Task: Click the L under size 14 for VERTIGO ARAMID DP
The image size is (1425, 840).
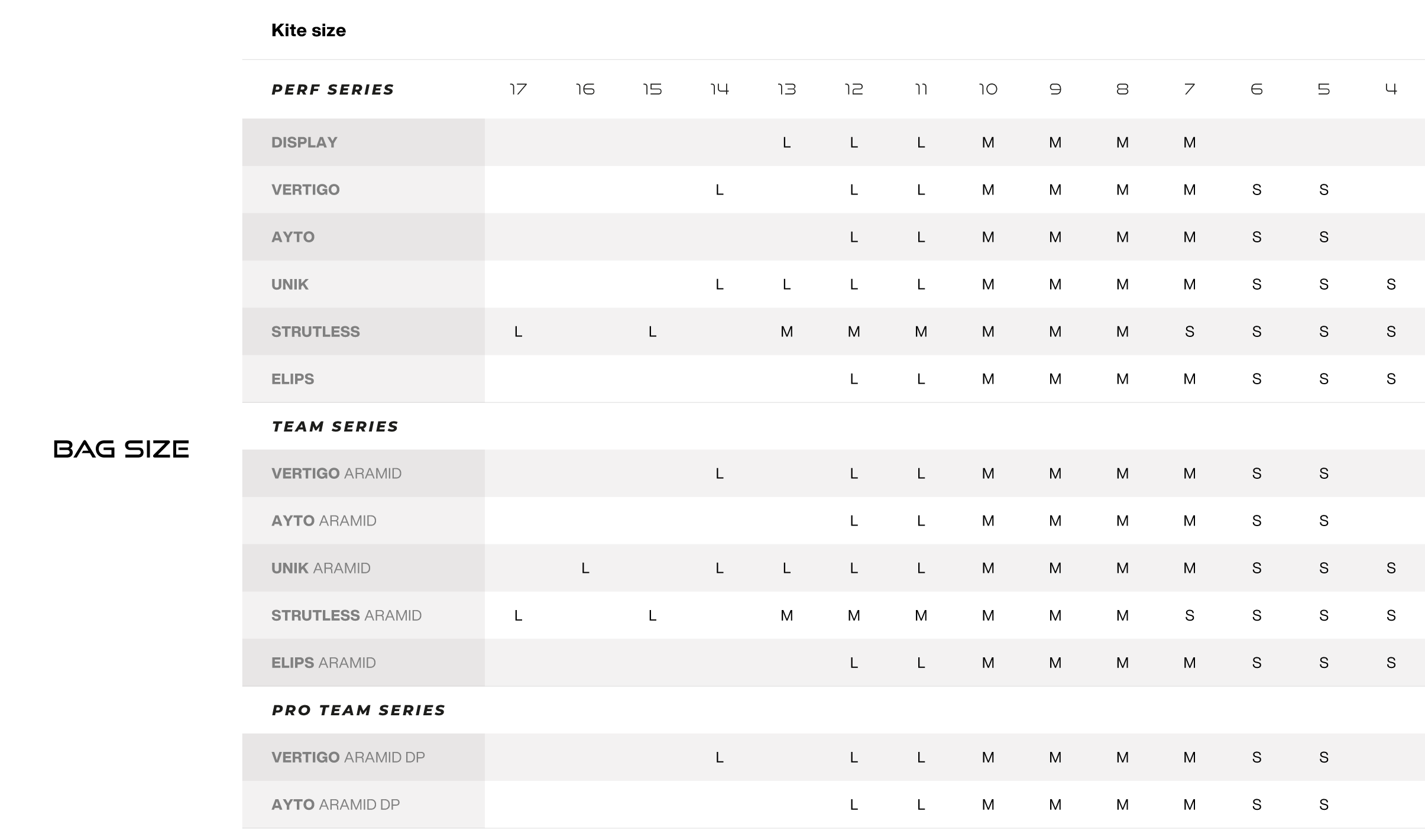Action: click(719, 757)
